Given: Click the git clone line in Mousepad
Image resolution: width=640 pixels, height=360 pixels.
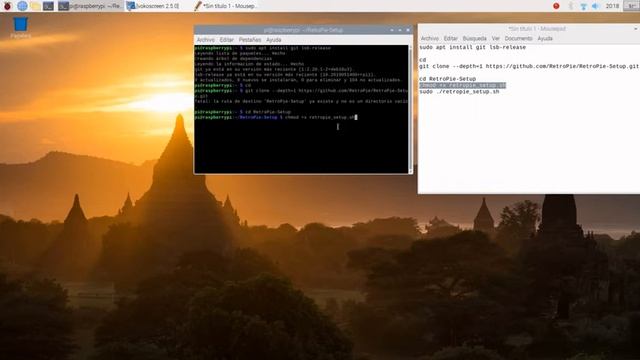Looking at the screenshot, I should [x=529, y=66].
